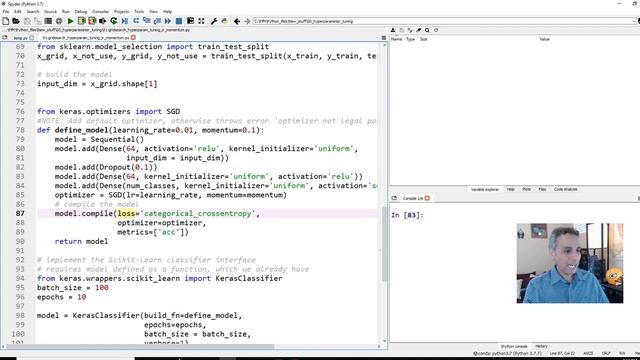Sort variables by Name column
The image size is (640, 360).
(x=396, y=39)
